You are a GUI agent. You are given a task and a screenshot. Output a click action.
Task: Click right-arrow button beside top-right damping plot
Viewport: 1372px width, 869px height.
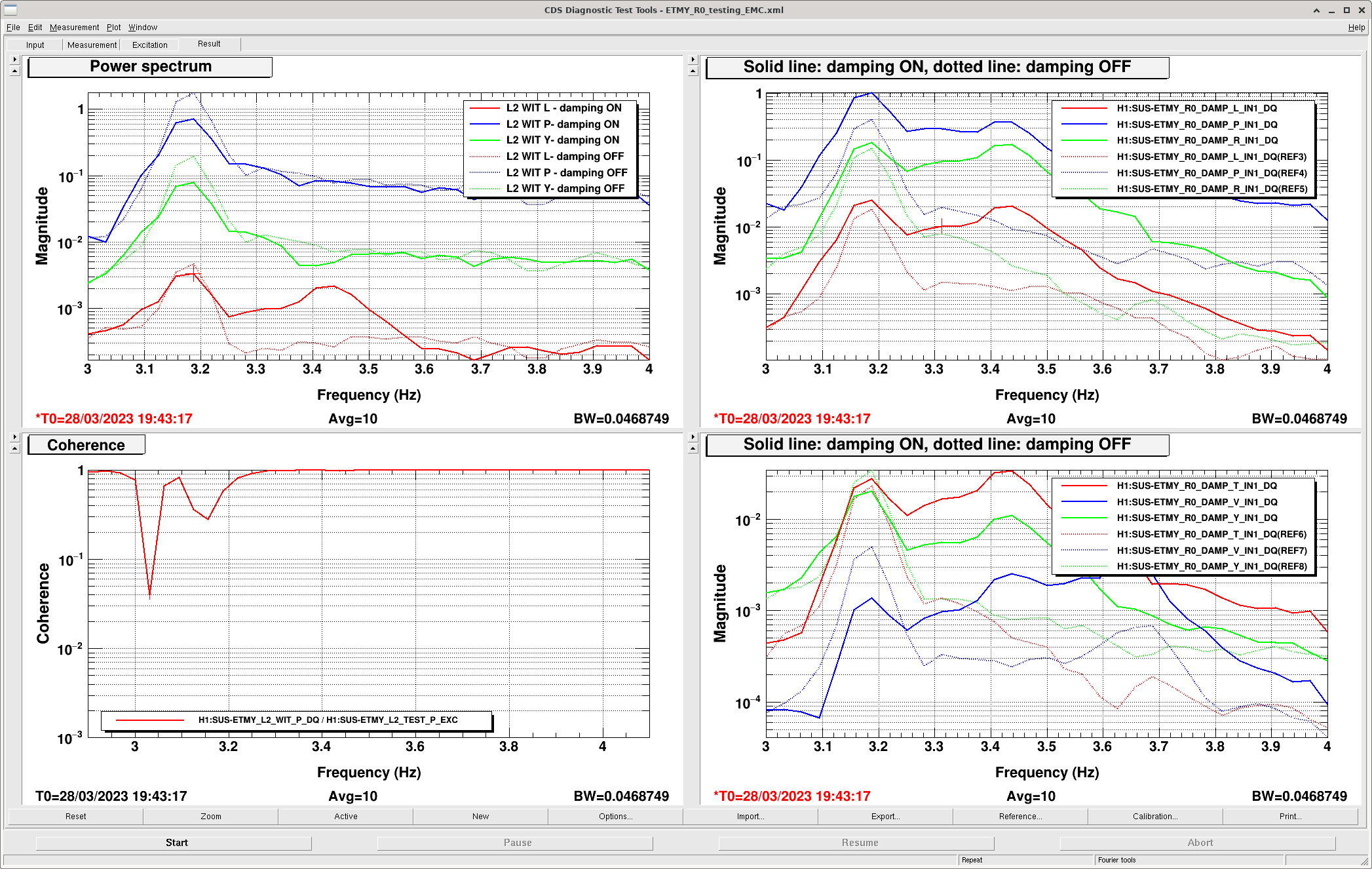(x=693, y=60)
